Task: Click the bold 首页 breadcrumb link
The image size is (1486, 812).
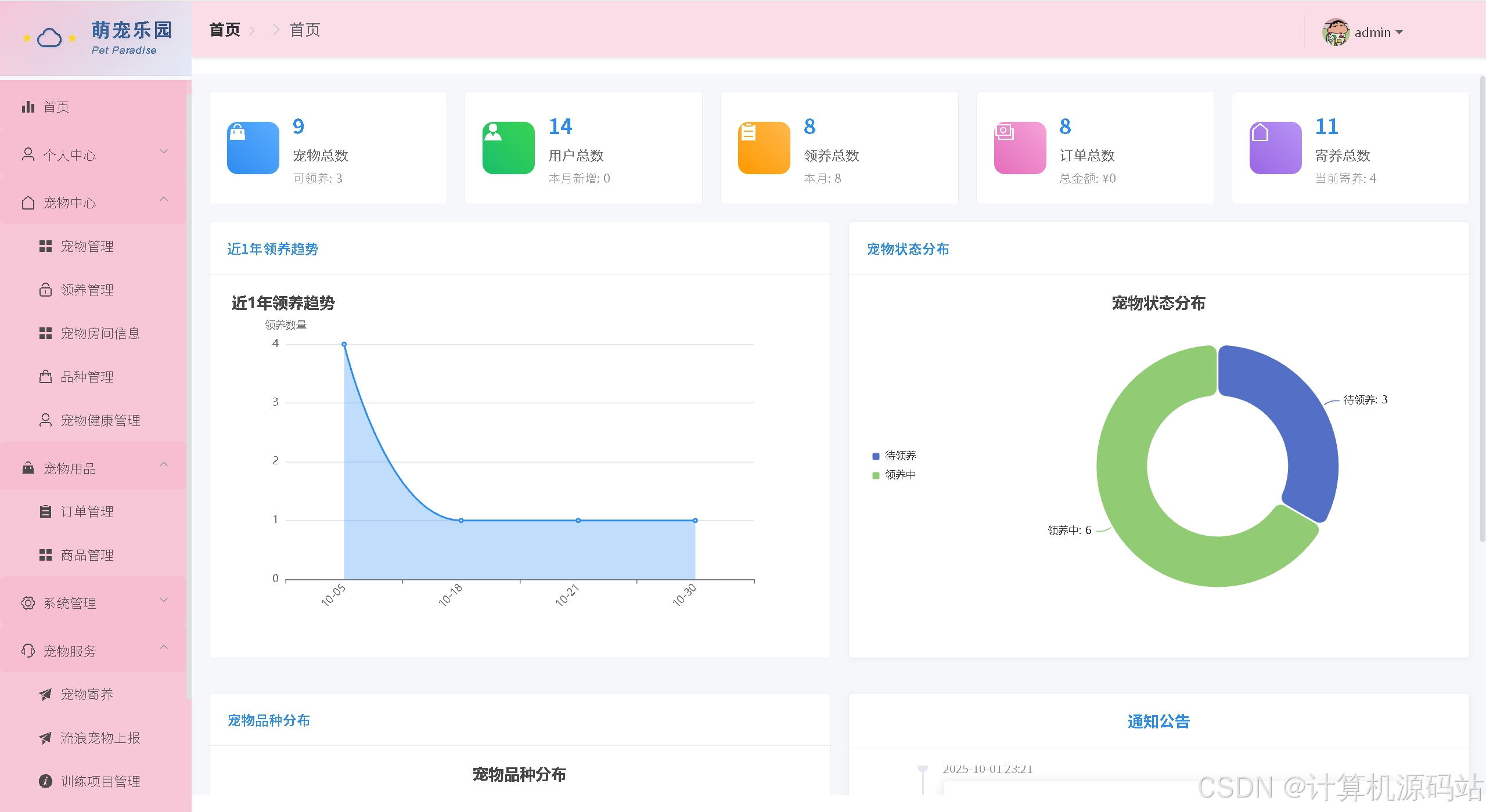Action: coord(225,30)
